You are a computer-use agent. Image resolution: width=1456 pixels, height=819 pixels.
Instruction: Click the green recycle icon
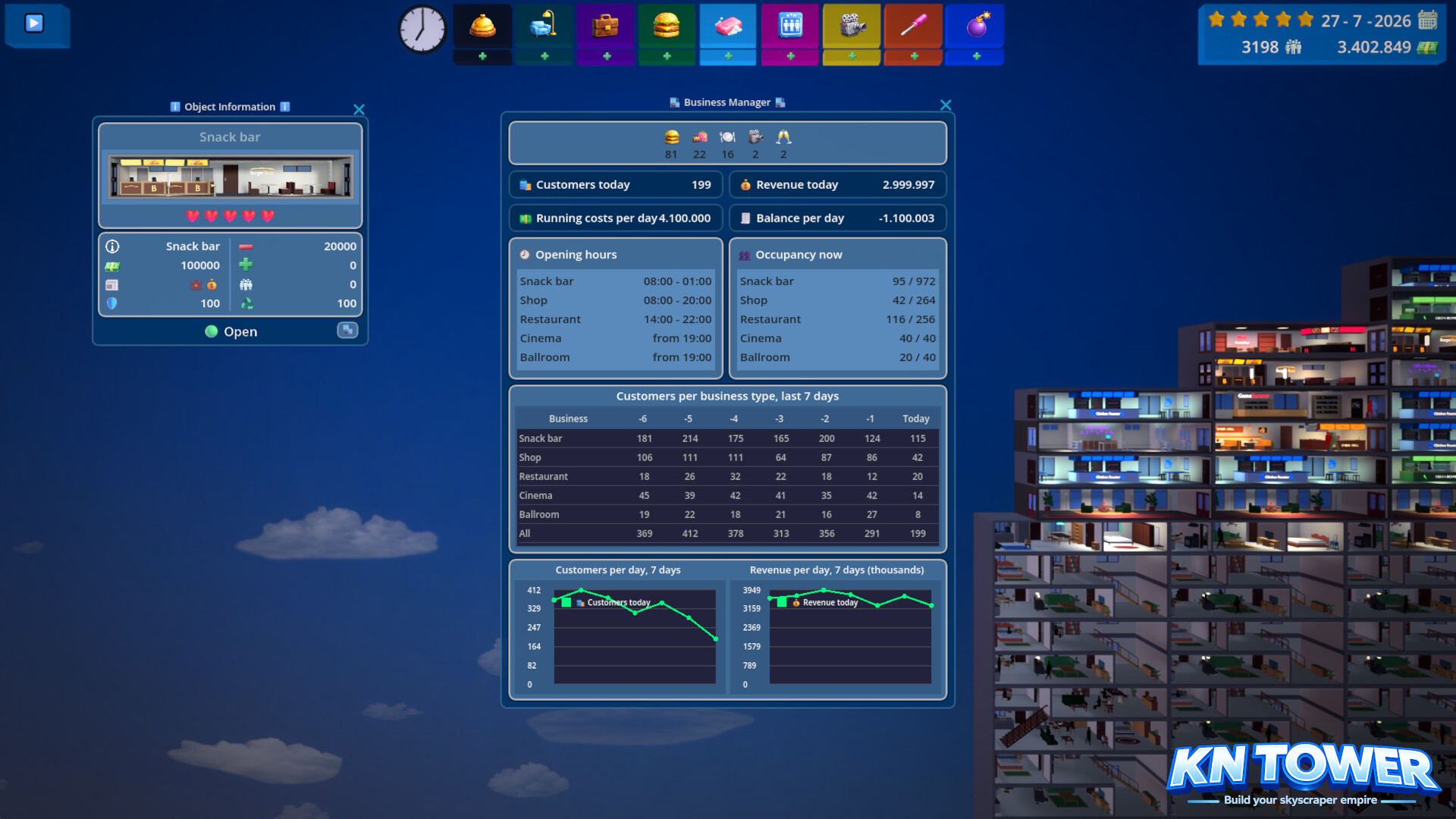246,303
